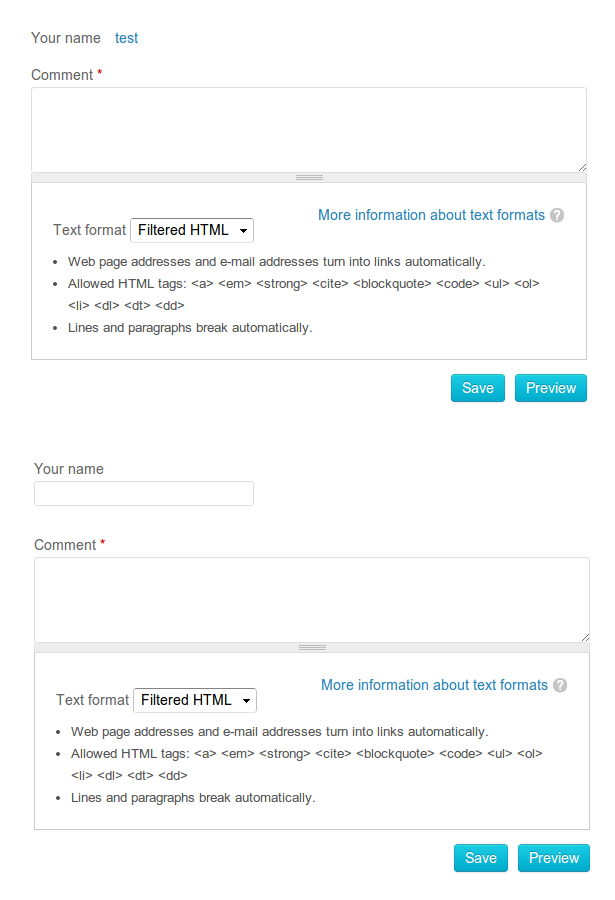Open bottom "More information about text formats" link
The width and height of the screenshot is (615, 900).
tap(434, 685)
